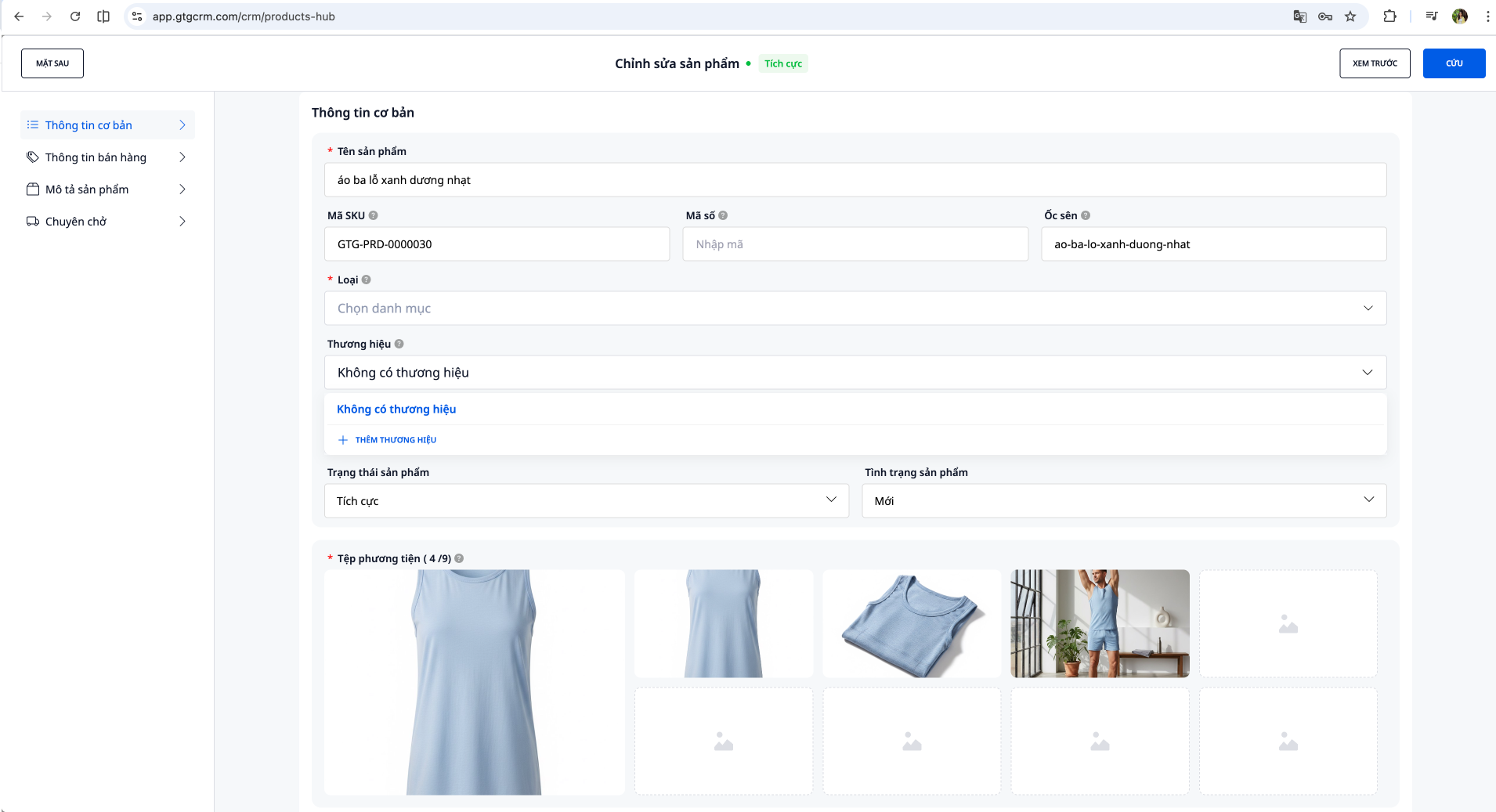Open the Tình trạng sản phẩm dropdown
This screenshot has width=1496, height=812.
(1123, 500)
